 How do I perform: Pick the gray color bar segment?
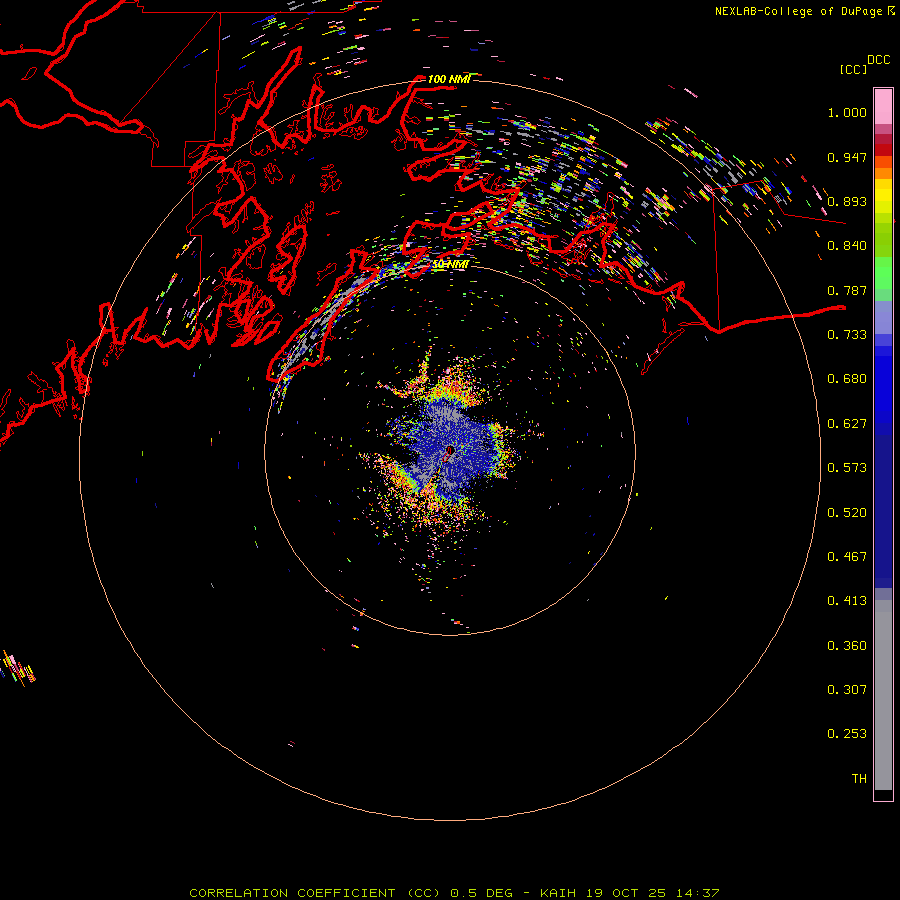(x=883, y=695)
